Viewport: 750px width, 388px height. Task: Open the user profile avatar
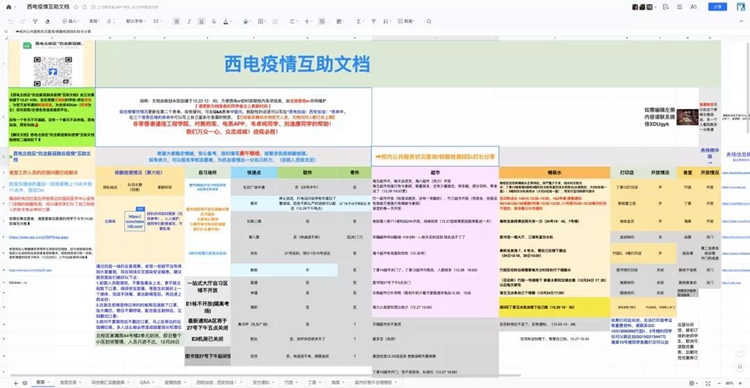pyautogui.click(x=740, y=7)
